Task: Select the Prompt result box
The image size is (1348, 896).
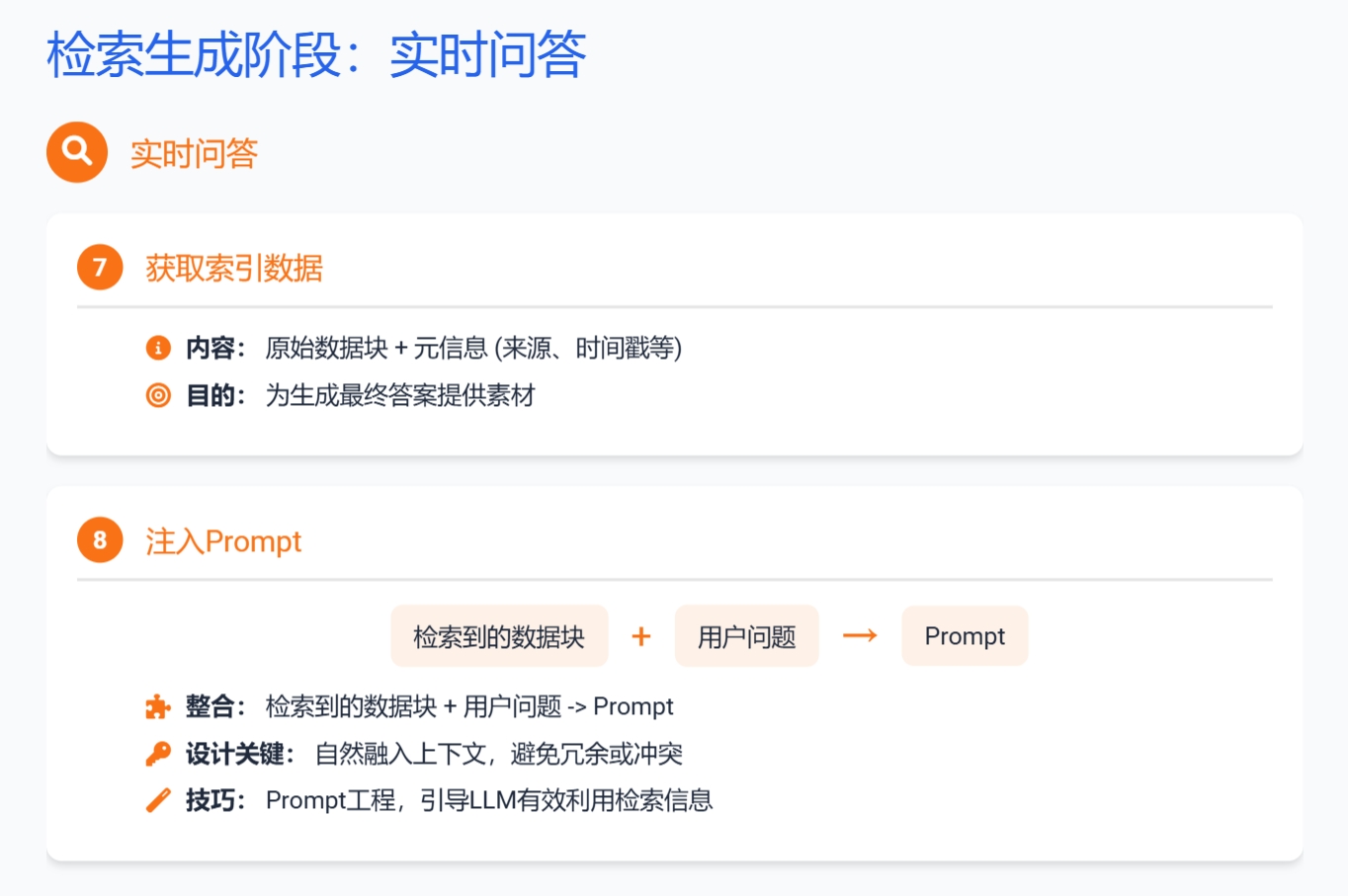Action: (965, 636)
